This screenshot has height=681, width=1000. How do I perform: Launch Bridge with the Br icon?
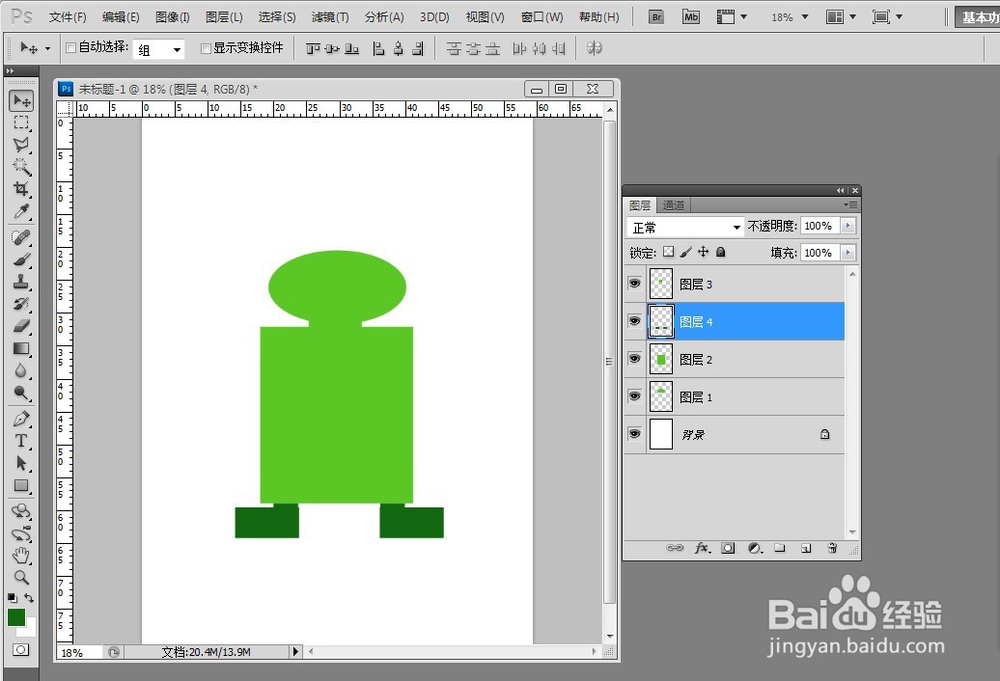click(656, 17)
